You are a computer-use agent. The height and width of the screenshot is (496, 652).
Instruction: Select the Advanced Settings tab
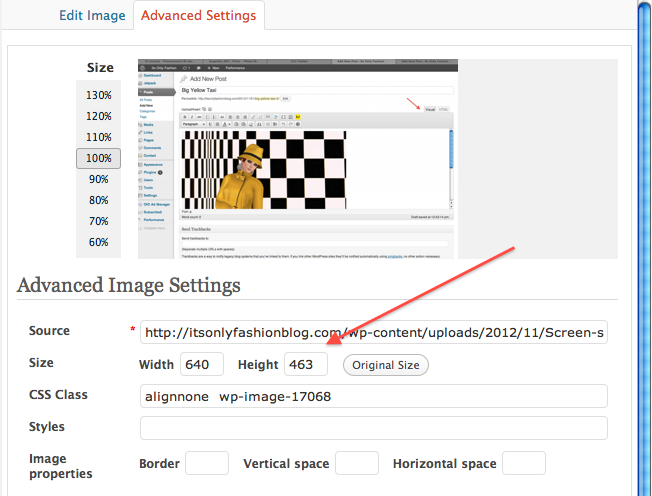click(x=197, y=16)
